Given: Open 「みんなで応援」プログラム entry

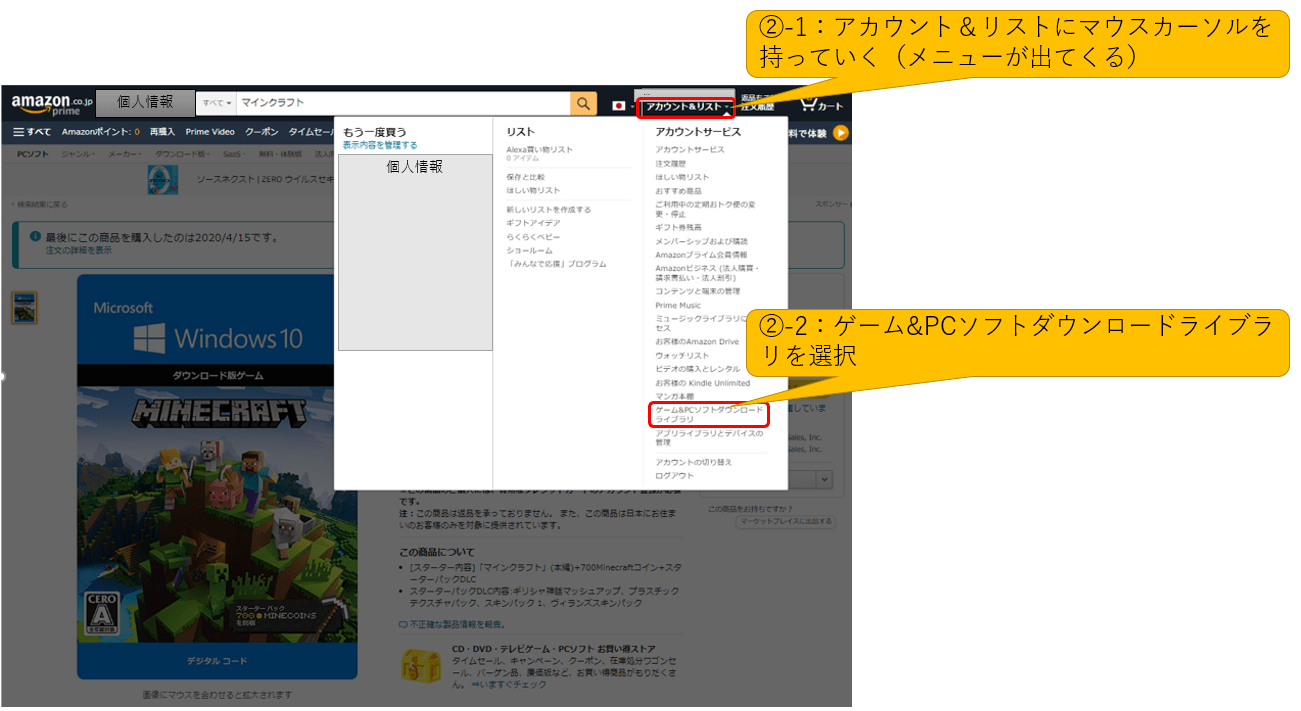Looking at the screenshot, I should (556, 264).
